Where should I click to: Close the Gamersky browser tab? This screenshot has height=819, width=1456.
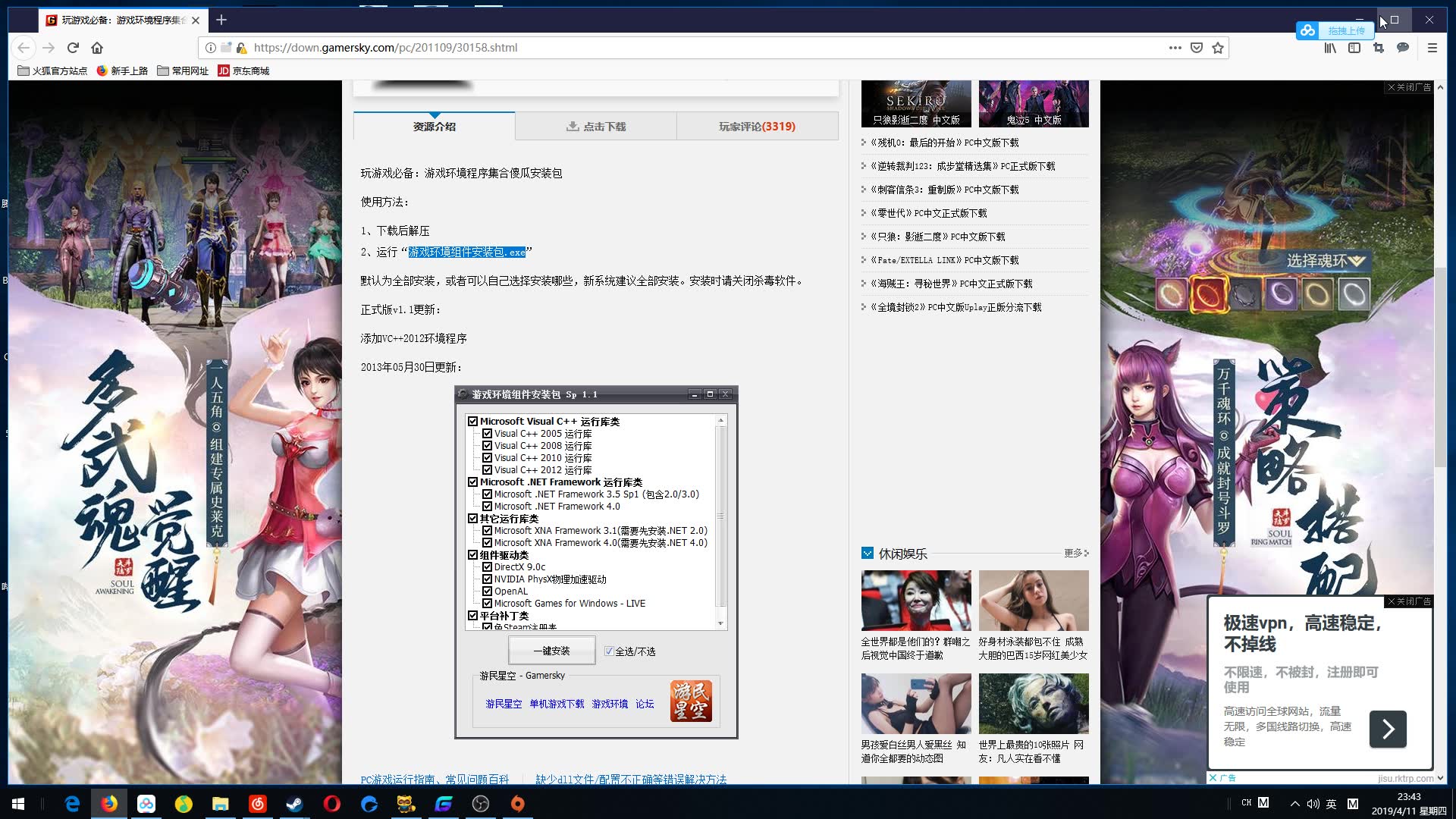point(196,20)
